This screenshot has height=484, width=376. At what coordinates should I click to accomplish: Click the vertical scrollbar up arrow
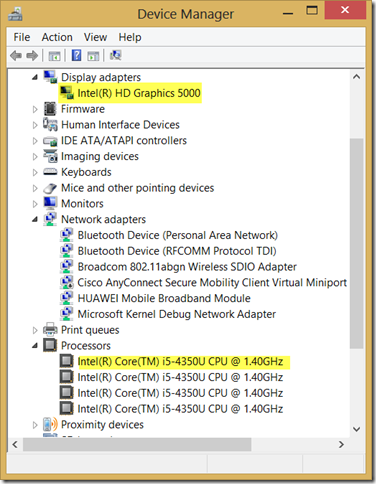(x=357, y=77)
